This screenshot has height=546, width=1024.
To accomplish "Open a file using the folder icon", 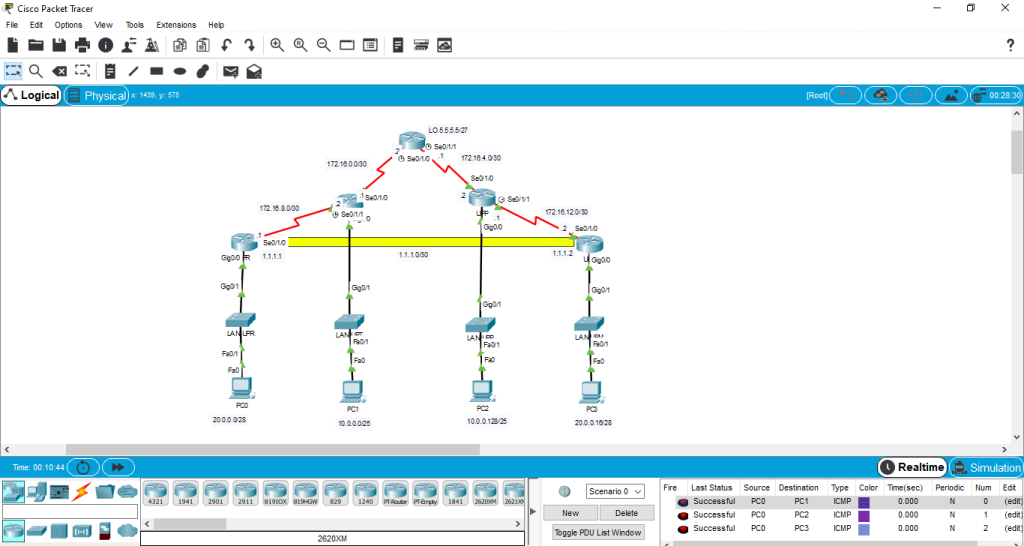I will (36, 45).
